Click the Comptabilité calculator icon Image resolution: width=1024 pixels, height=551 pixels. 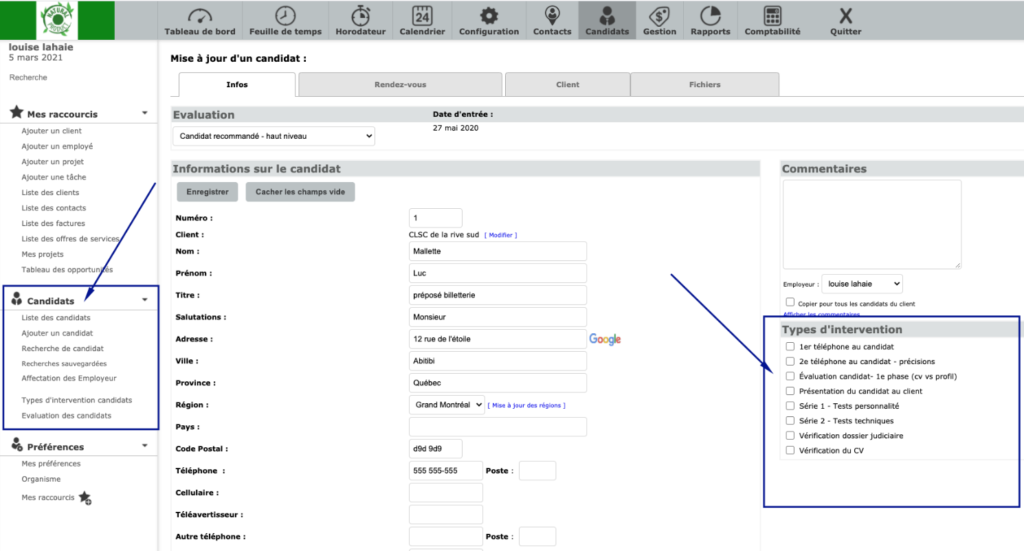[x=772, y=16]
